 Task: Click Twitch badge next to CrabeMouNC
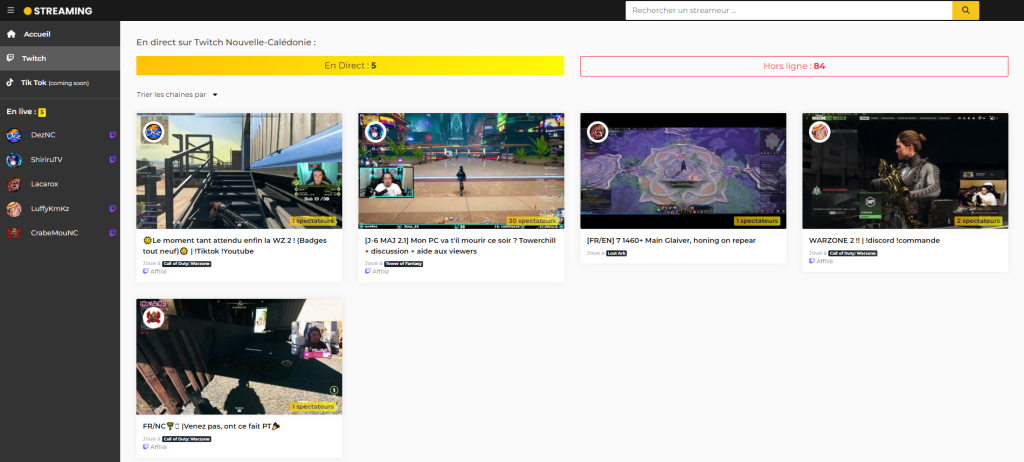[113, 233]
